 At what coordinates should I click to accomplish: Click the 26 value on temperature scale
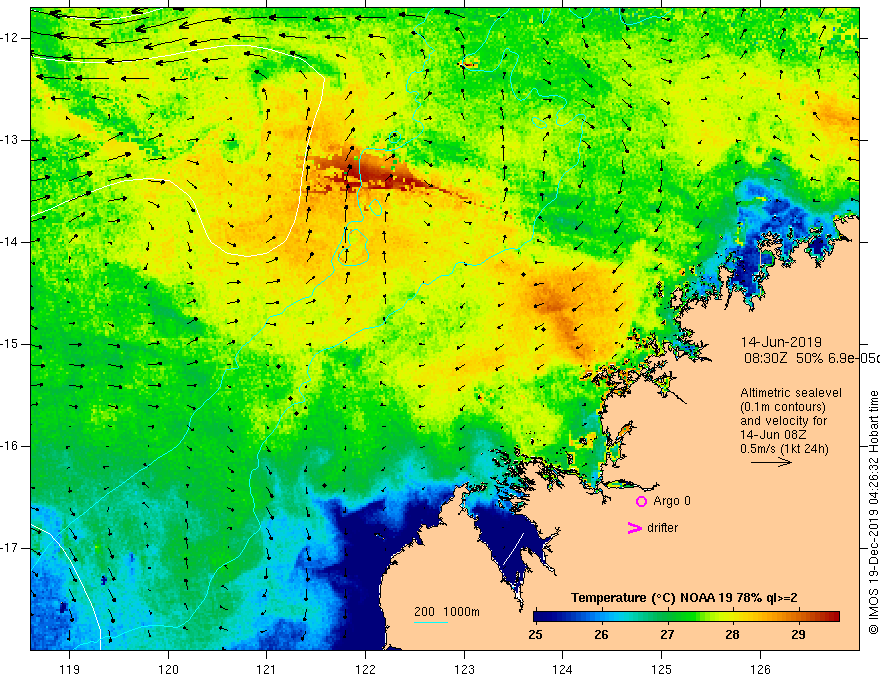(601, 635)
